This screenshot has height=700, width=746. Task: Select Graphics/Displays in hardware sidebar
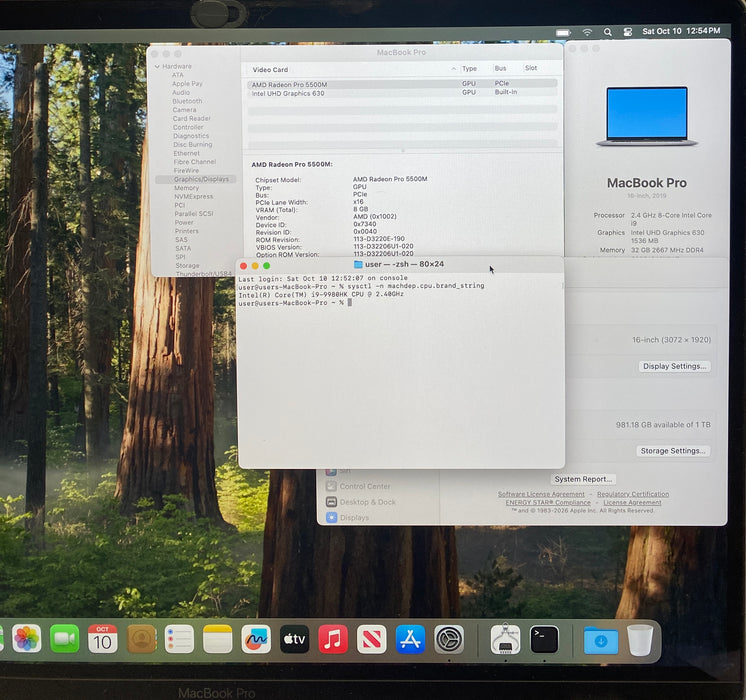(x=196, y=179)
